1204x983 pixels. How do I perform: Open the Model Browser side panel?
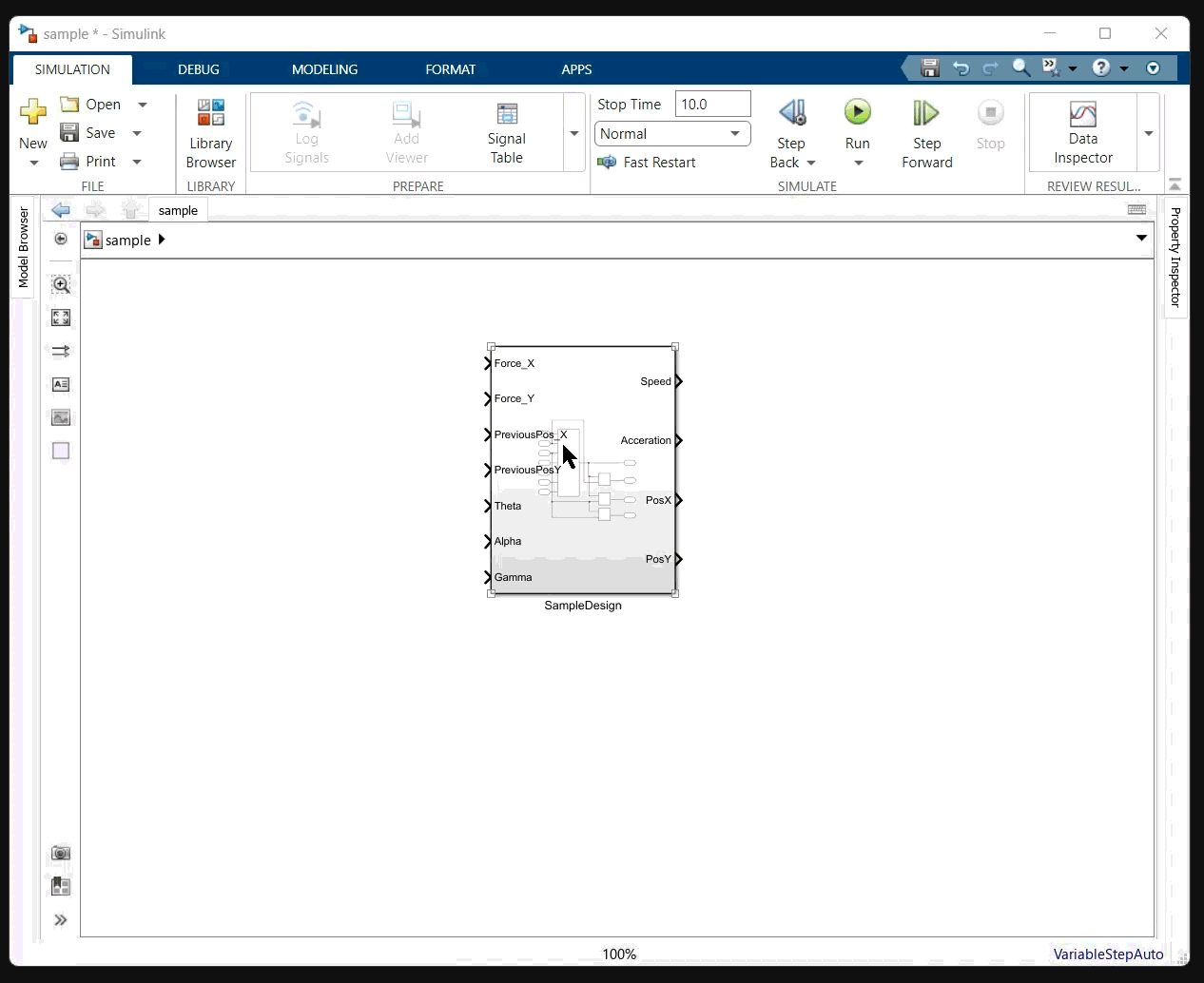tap(23, 247)
